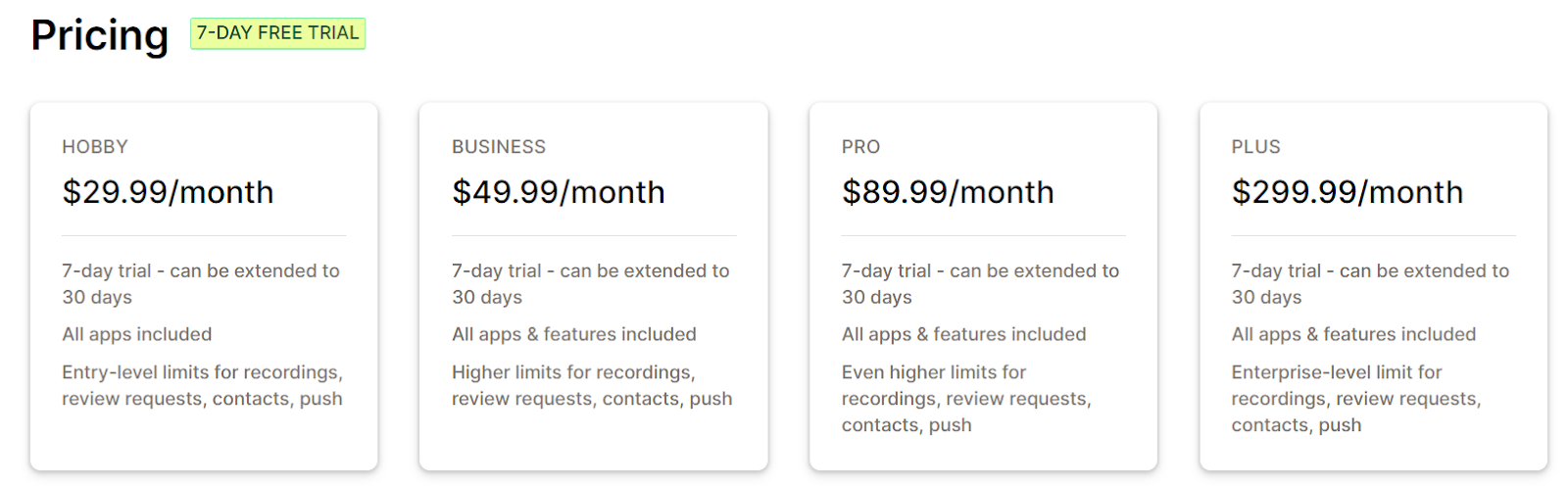Click the $89.99/month price
The width and height of the screenshot is (1568, 488).
click(x=948, y=192)
